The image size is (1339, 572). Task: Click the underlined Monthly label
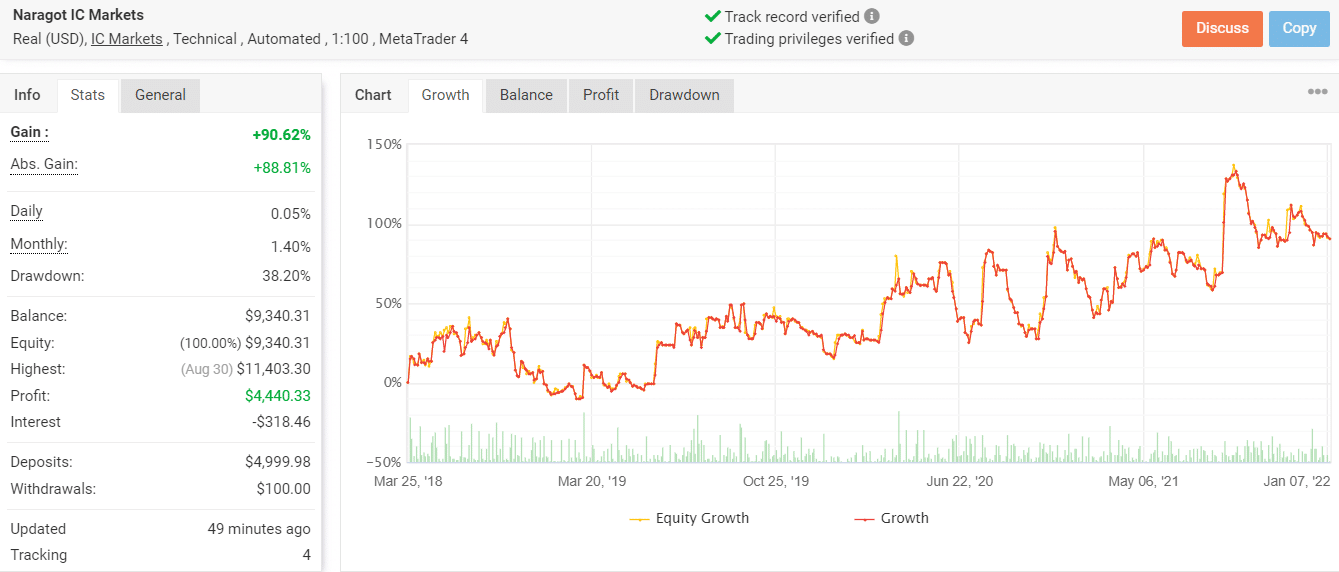[39, 244]
